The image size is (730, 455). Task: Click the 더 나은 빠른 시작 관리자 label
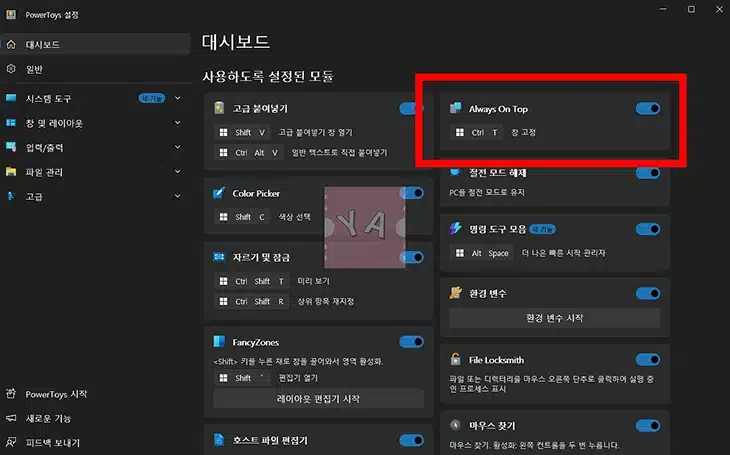[x=563, y=253]
